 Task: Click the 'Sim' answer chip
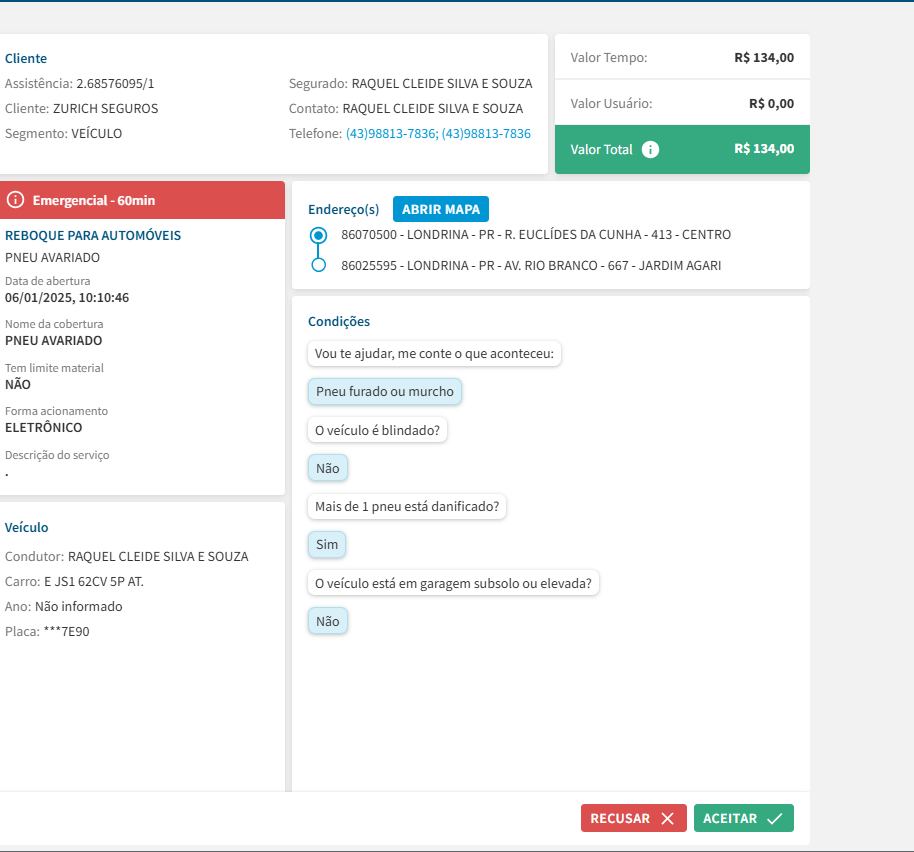click(x=327, y=544)
